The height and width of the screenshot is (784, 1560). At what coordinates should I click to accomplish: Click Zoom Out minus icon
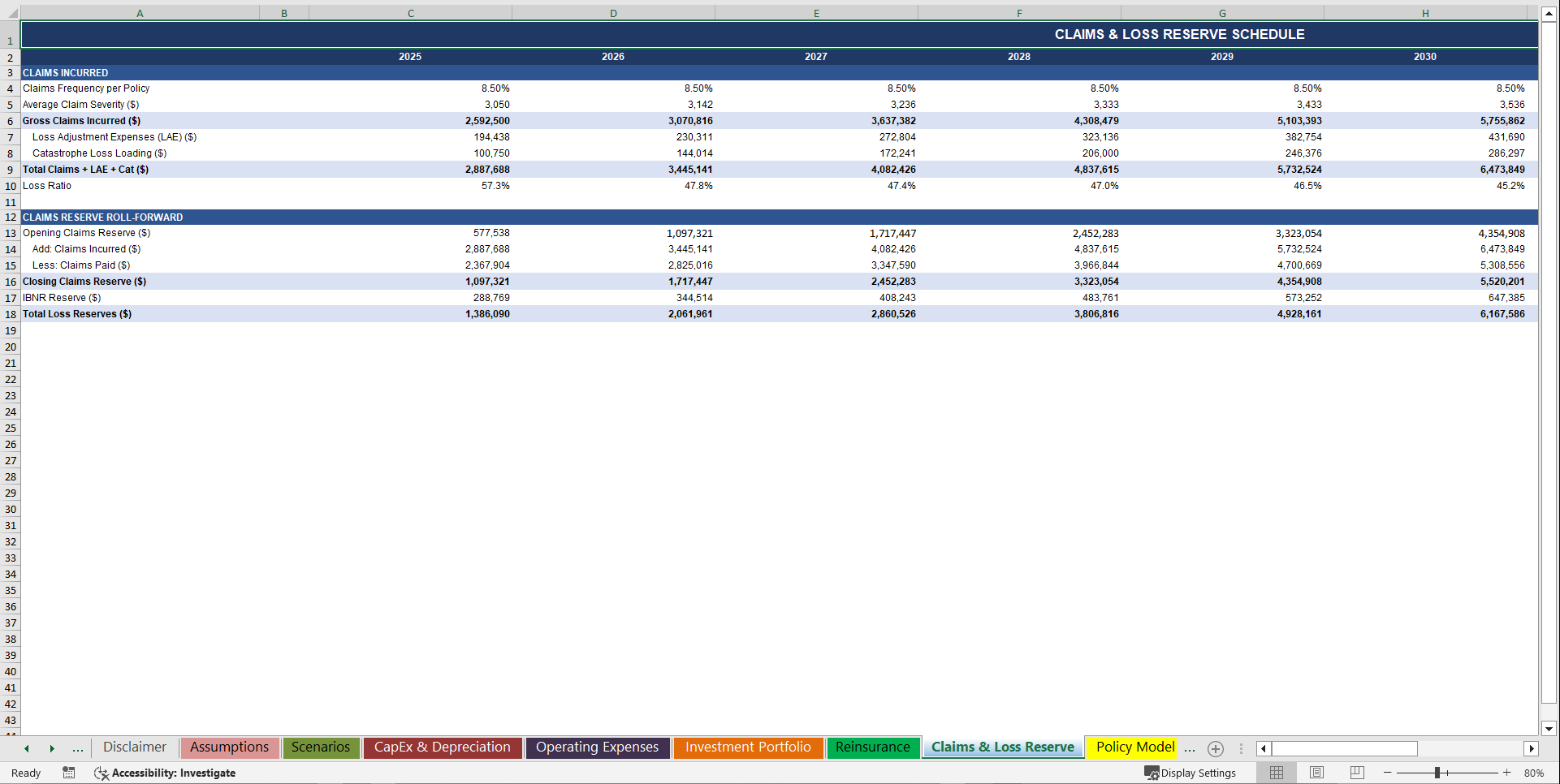coord(1385,773)
